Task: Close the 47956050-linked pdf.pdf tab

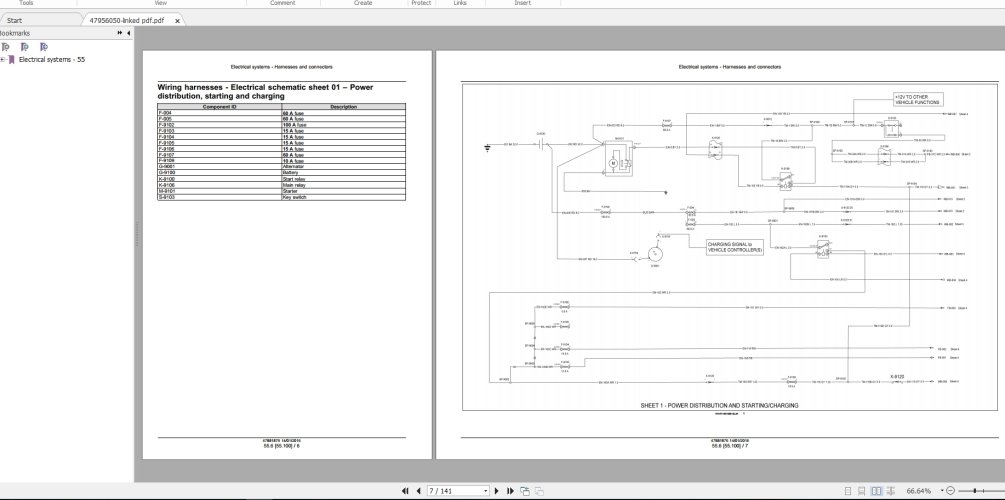Action: (x=178, y=21)
